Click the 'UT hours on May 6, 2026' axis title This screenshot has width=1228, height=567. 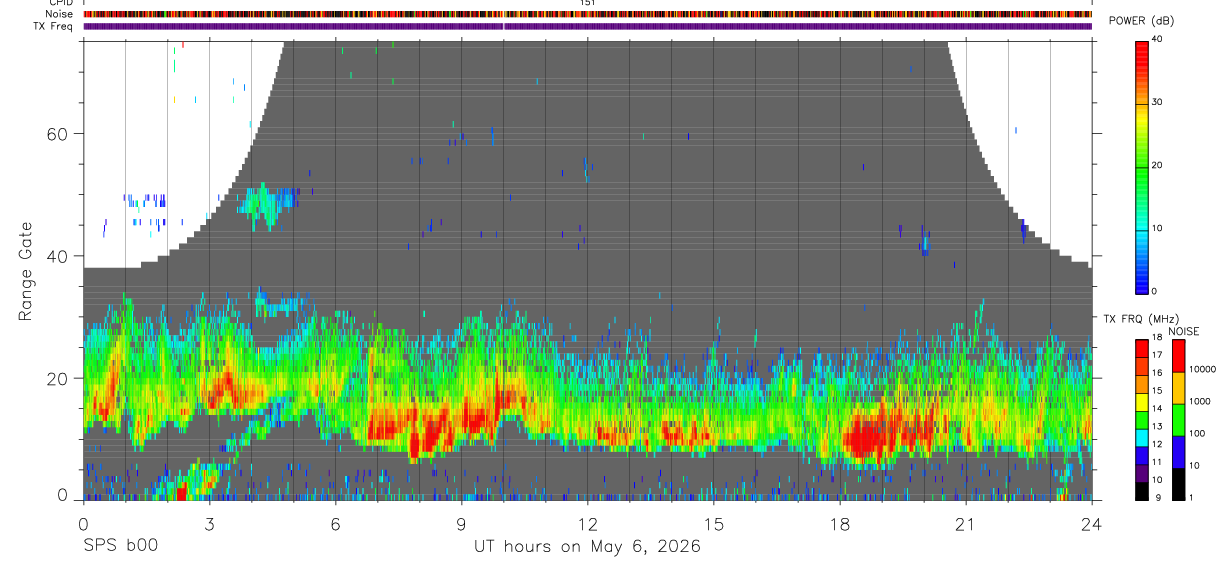587,546
